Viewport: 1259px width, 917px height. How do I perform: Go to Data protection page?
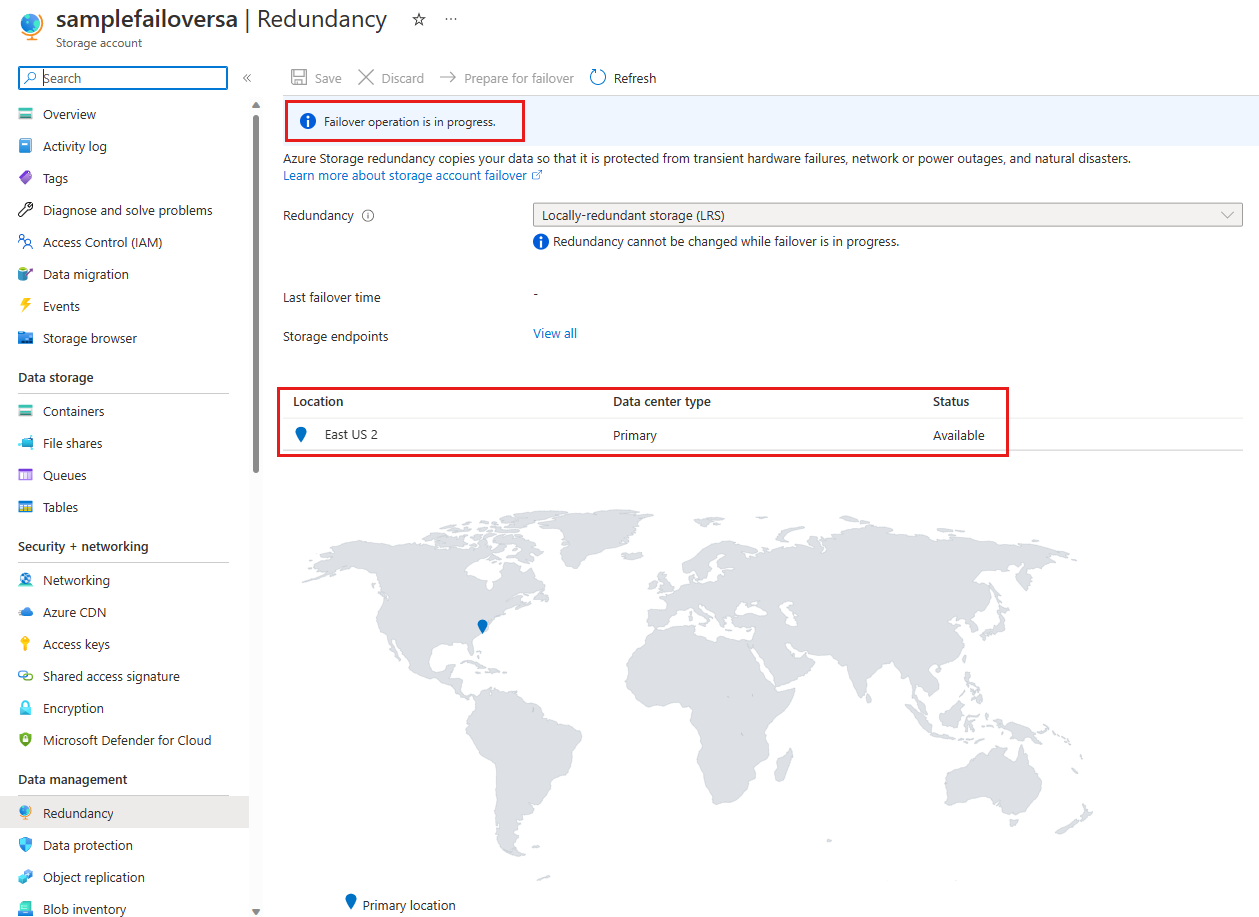pyautogui.click(x=87, y=845)
